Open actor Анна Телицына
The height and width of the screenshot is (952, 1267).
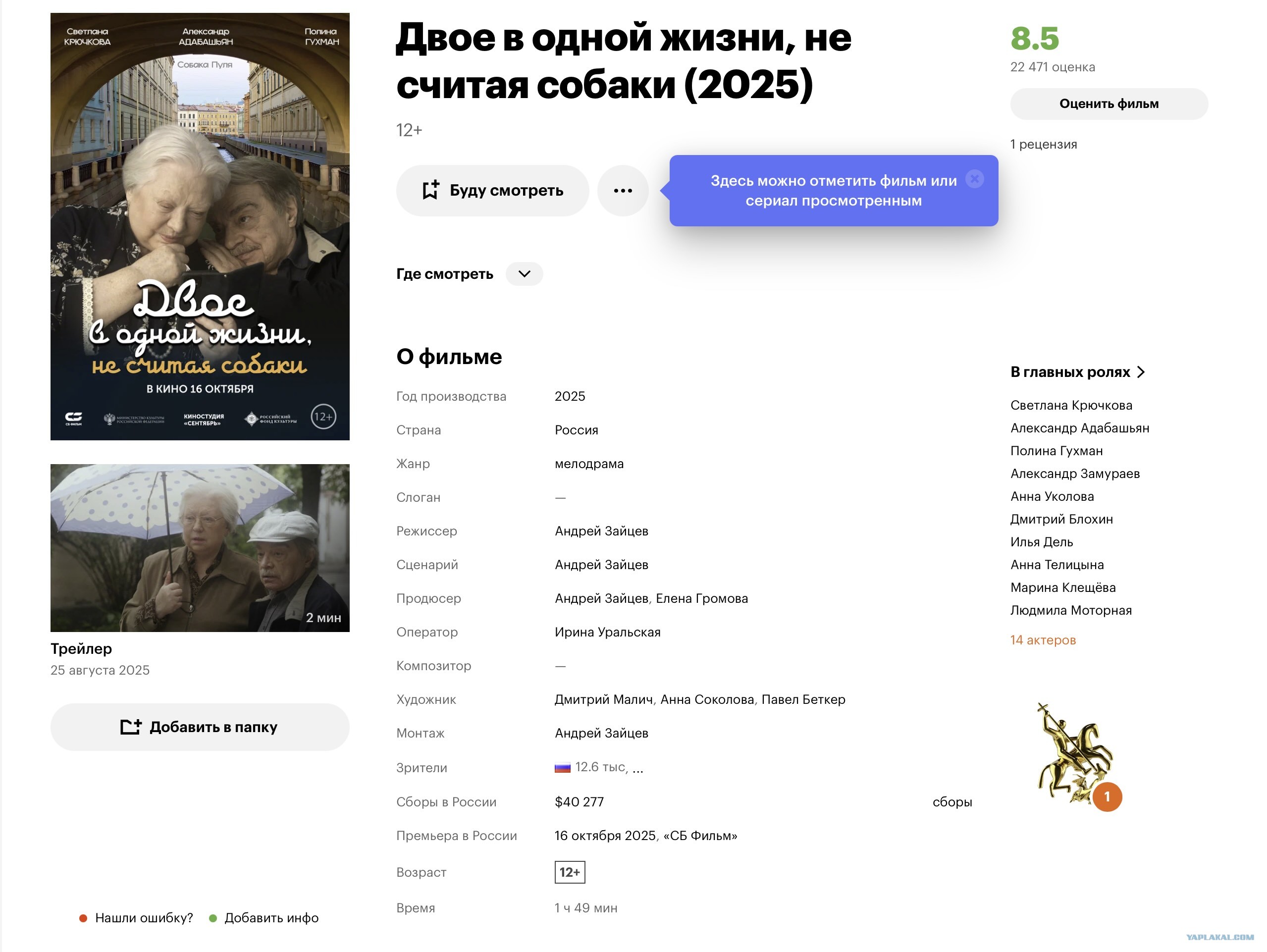[x=1057, y=565]
